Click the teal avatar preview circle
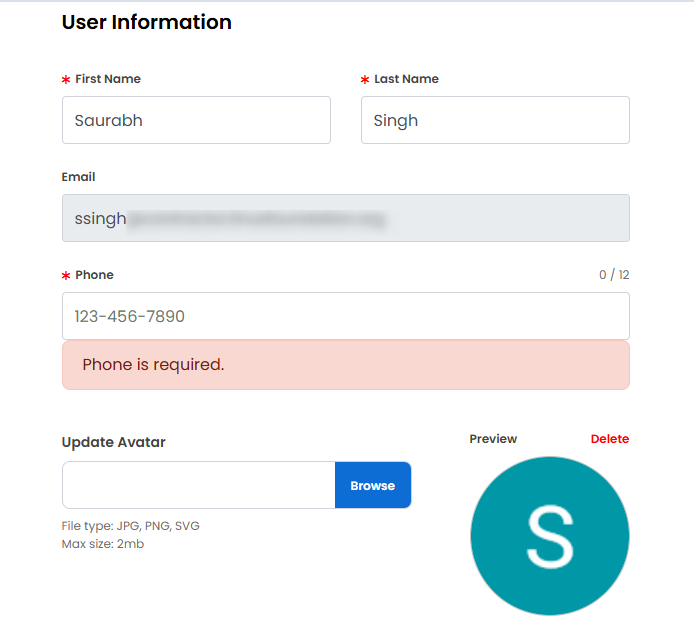The height and width of the screenshot is (643, 694). click(x=549, y=536)
